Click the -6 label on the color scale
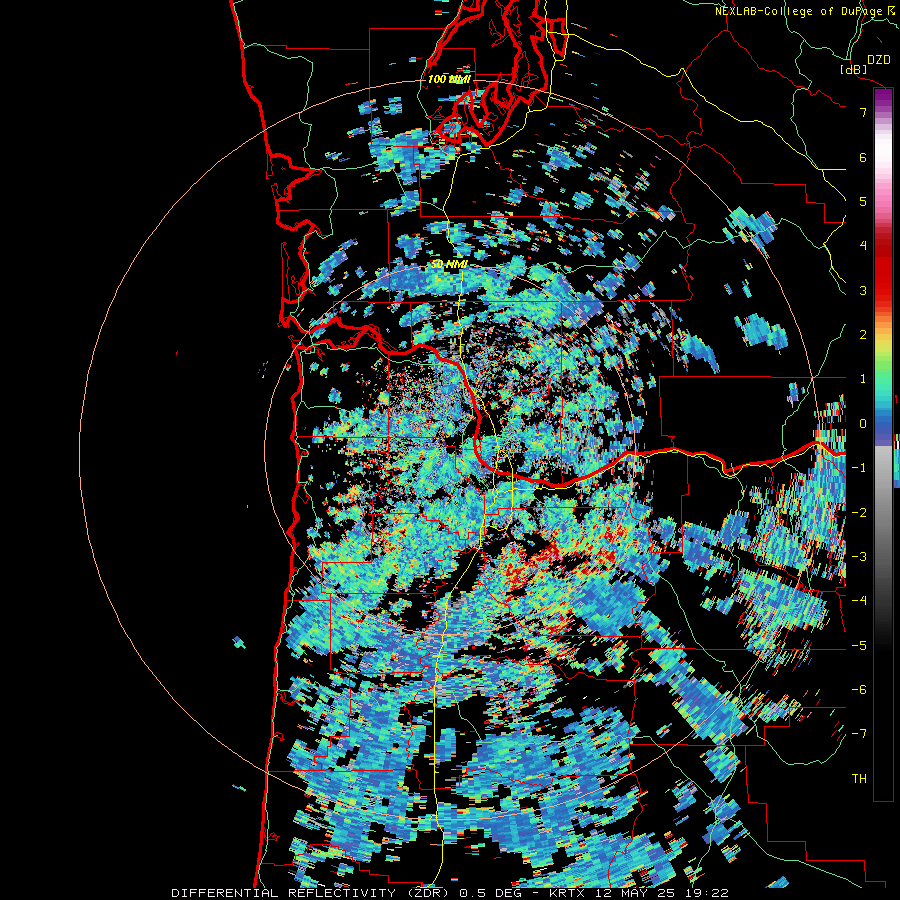Screen dimensions: 900x900 (x=859, y=690)
